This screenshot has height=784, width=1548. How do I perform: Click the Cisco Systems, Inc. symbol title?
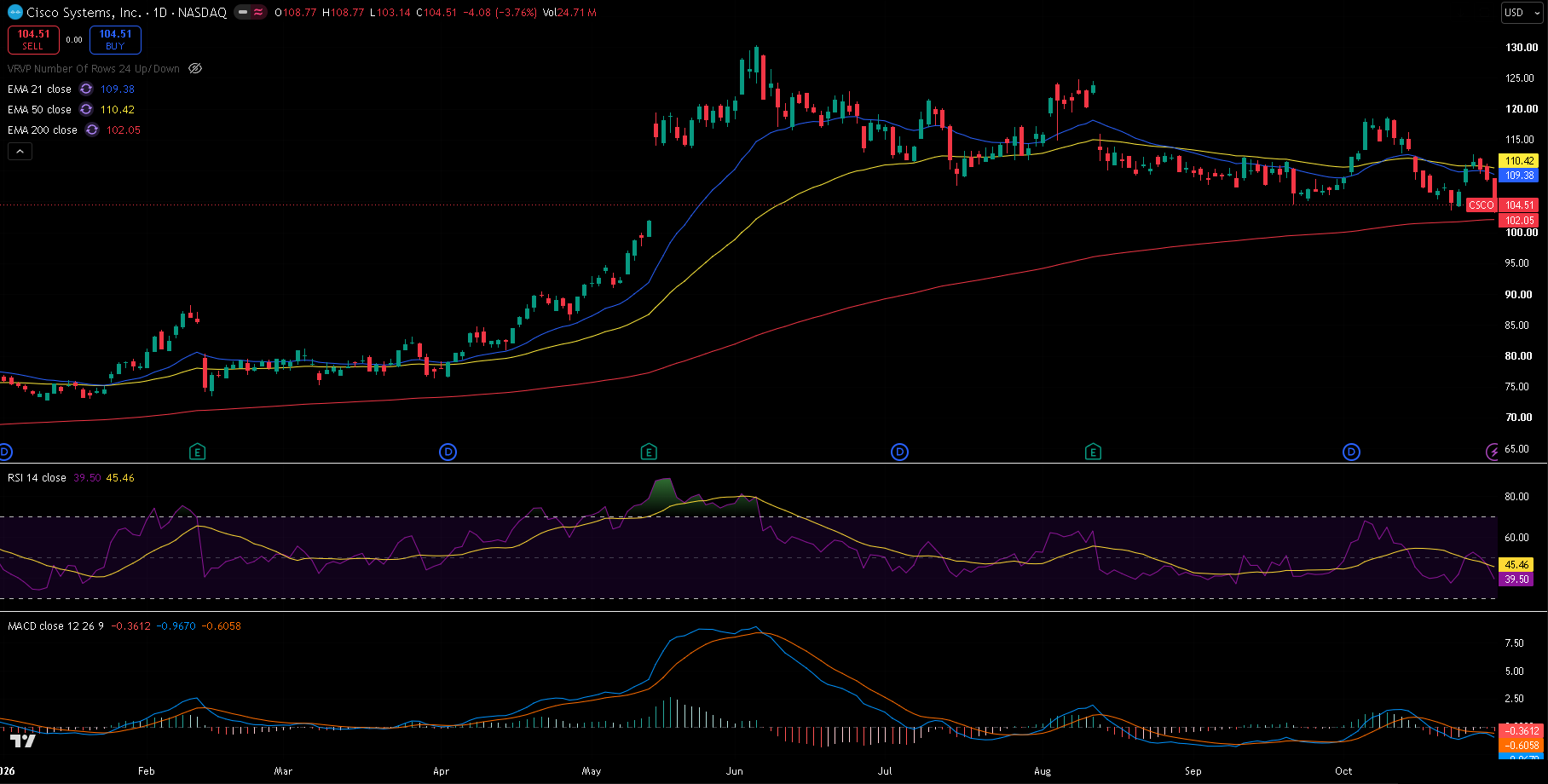84,13
